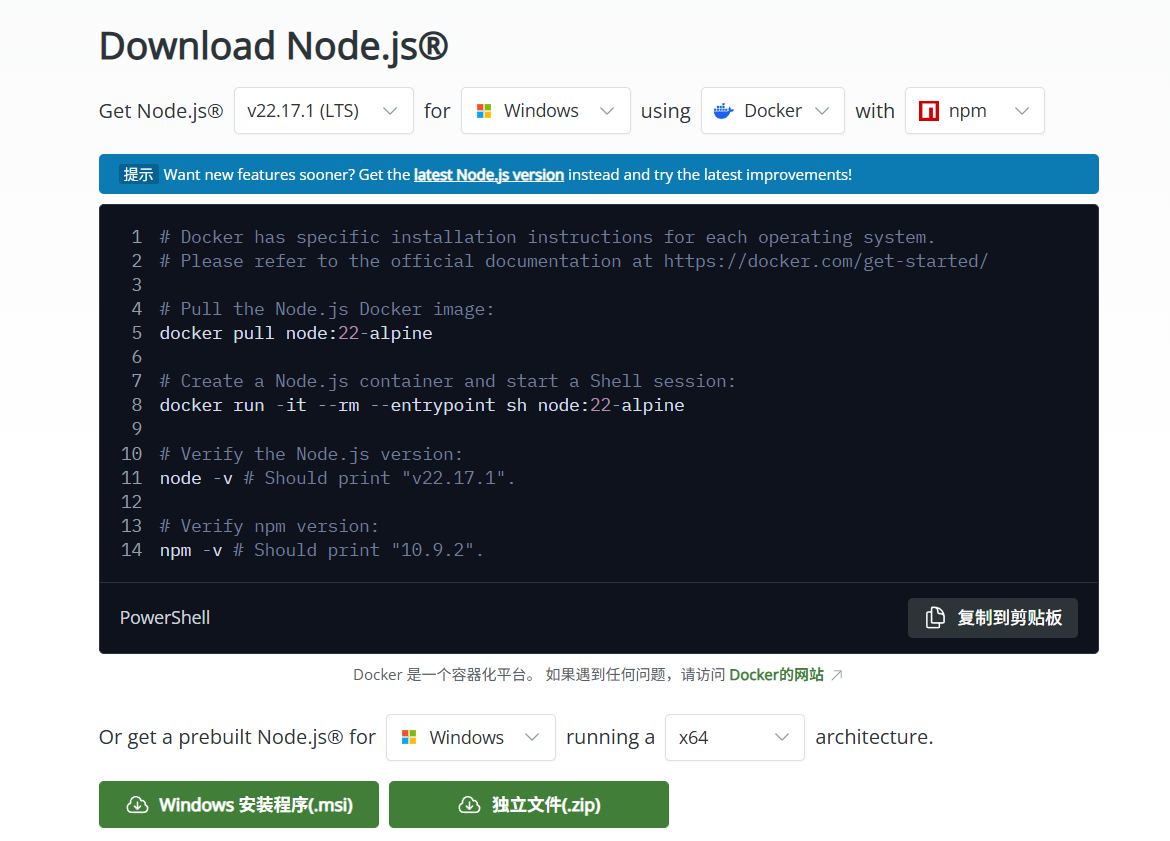Click the first comment line about Docker instructions
Viewport: 1170px width, 841px height.
click(x=547, y=237)
